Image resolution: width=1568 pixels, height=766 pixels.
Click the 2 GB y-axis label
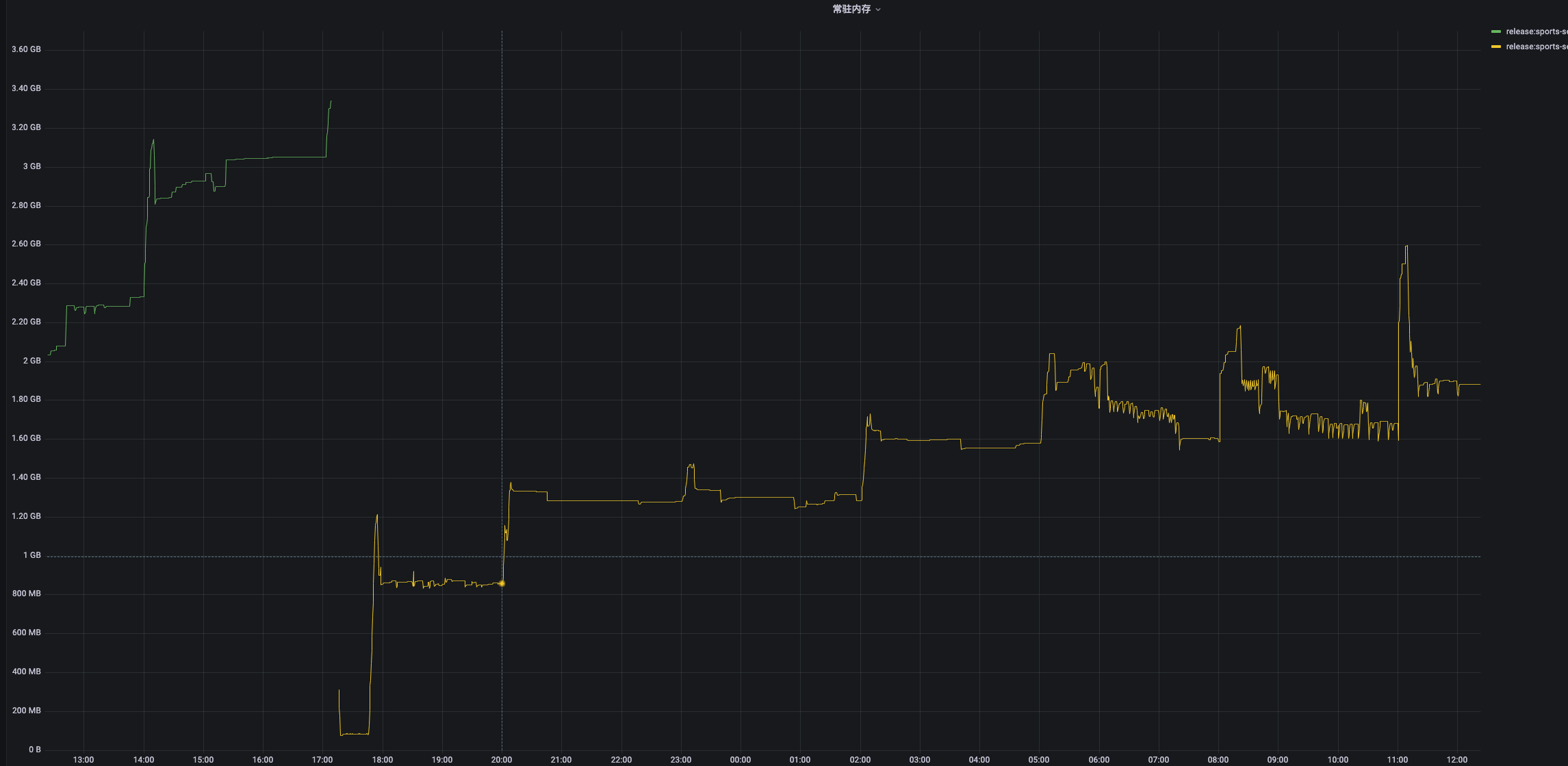[x=32, y=361]
